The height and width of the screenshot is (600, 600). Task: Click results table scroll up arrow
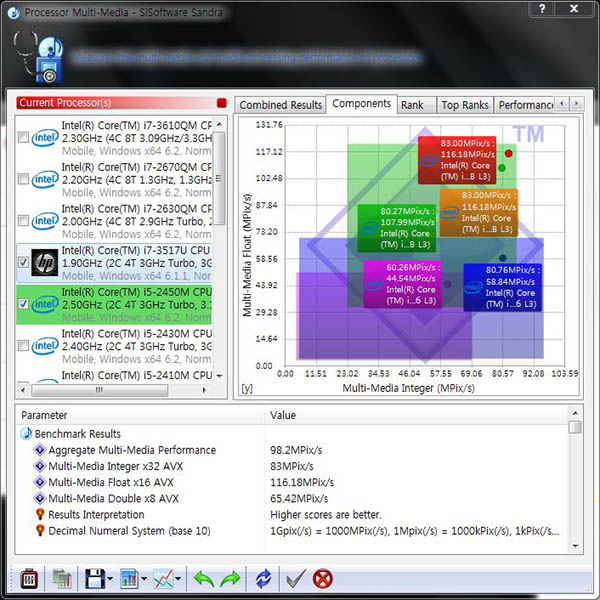click(x=575, y=413)
